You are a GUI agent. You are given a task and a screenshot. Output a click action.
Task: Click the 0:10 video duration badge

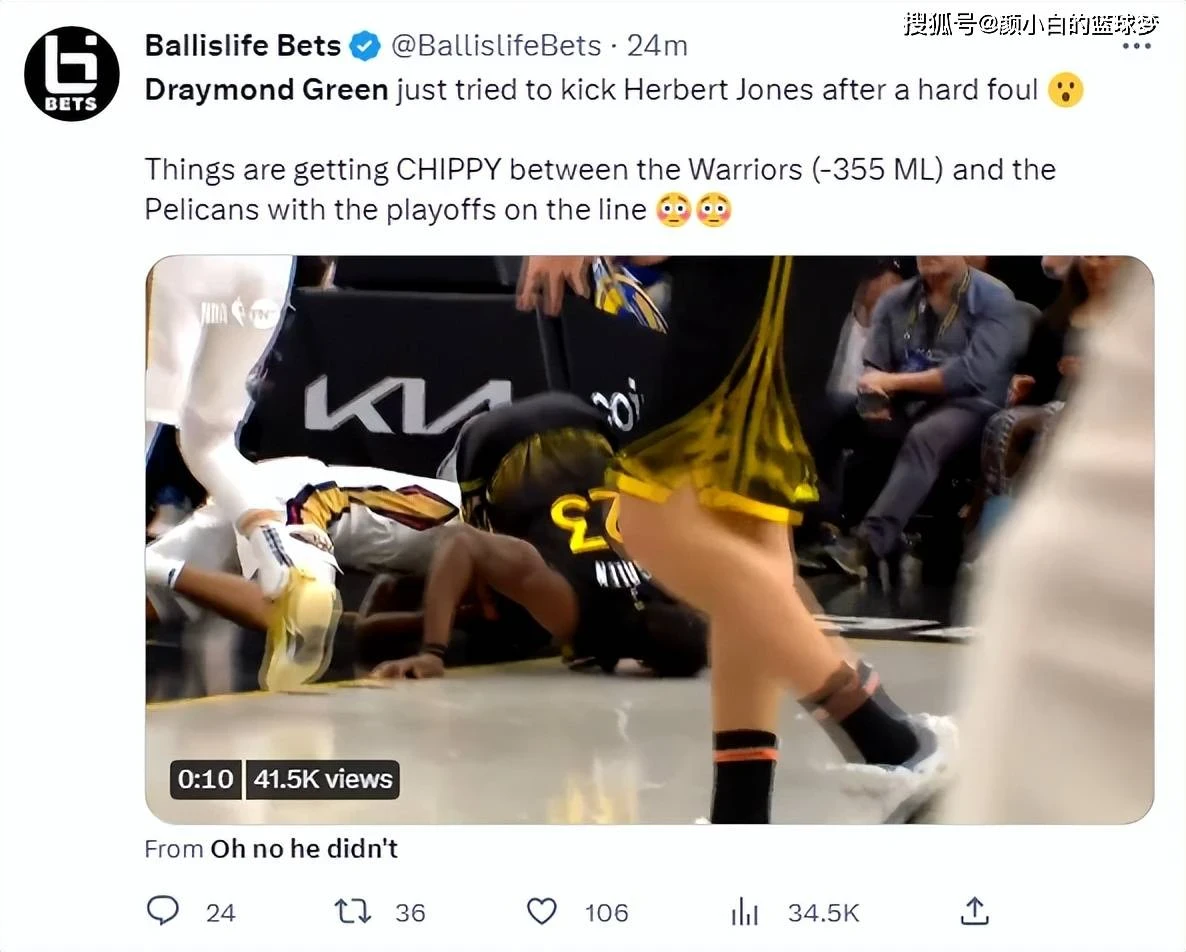point(206,779)
